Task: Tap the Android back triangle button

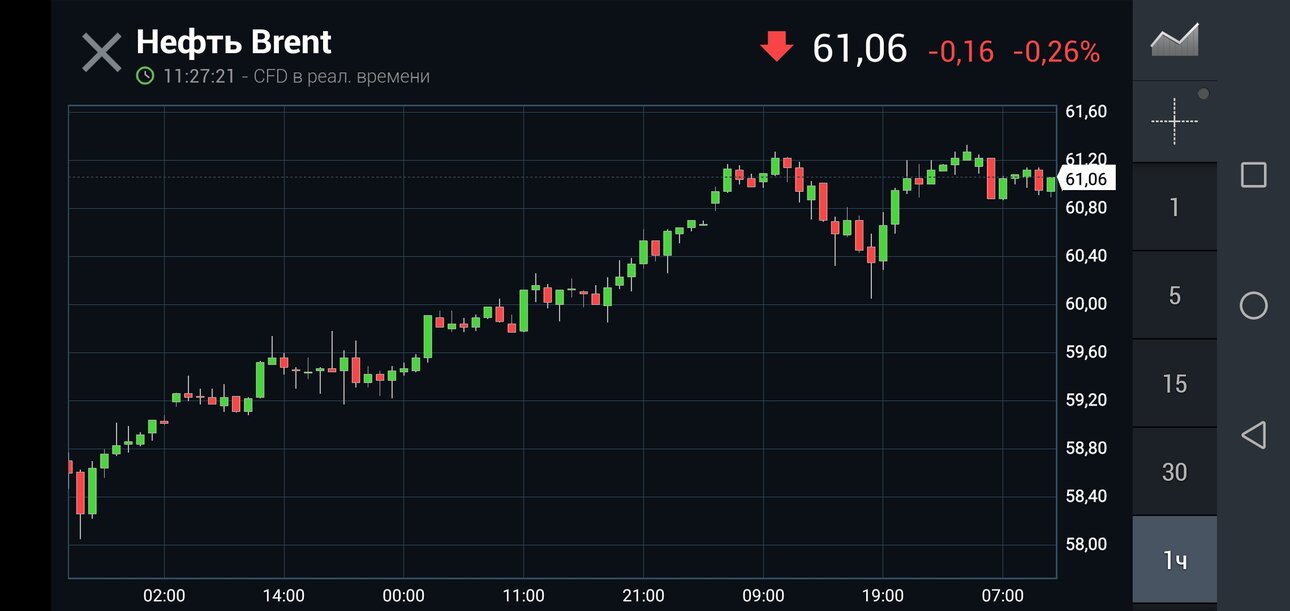Action: tap(1253, 434)
